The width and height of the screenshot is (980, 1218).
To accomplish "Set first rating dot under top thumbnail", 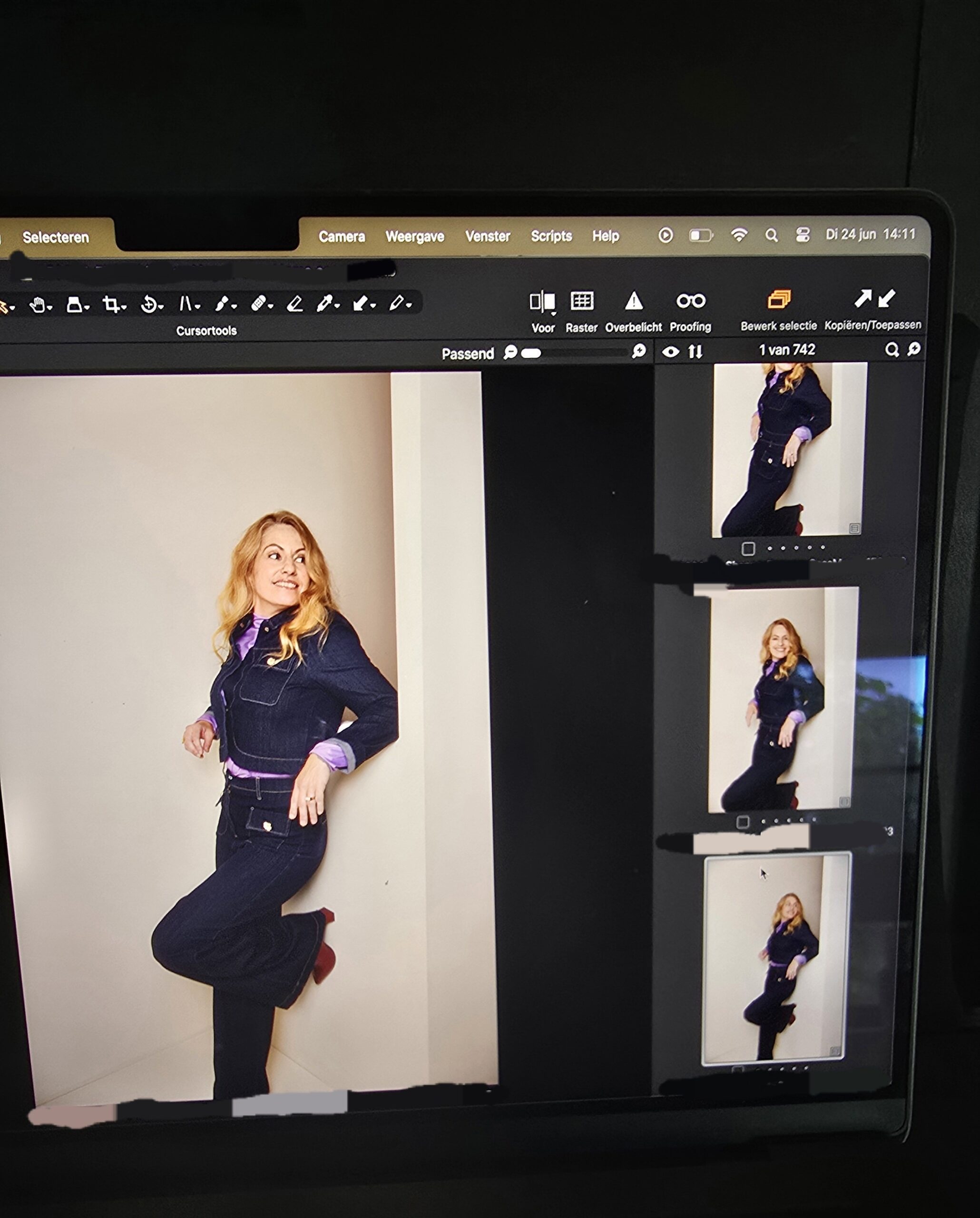I will (770, 548).
